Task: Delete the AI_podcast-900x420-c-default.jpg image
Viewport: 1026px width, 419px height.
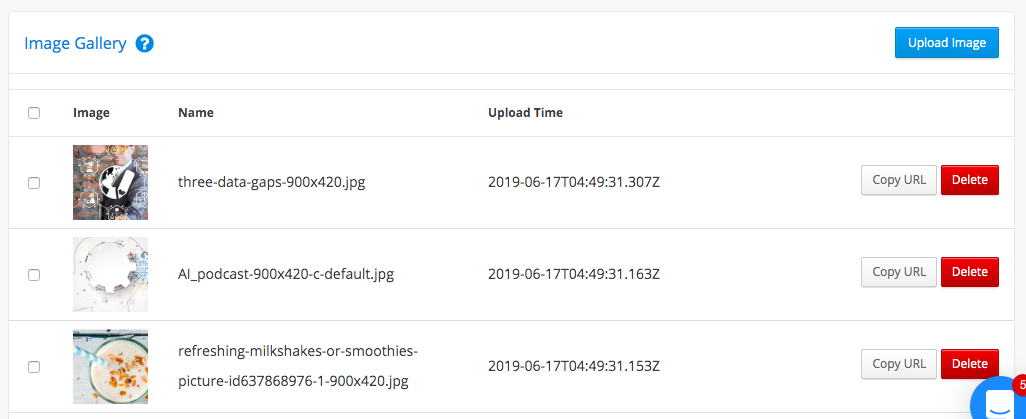Action: (x=970, y=272)
